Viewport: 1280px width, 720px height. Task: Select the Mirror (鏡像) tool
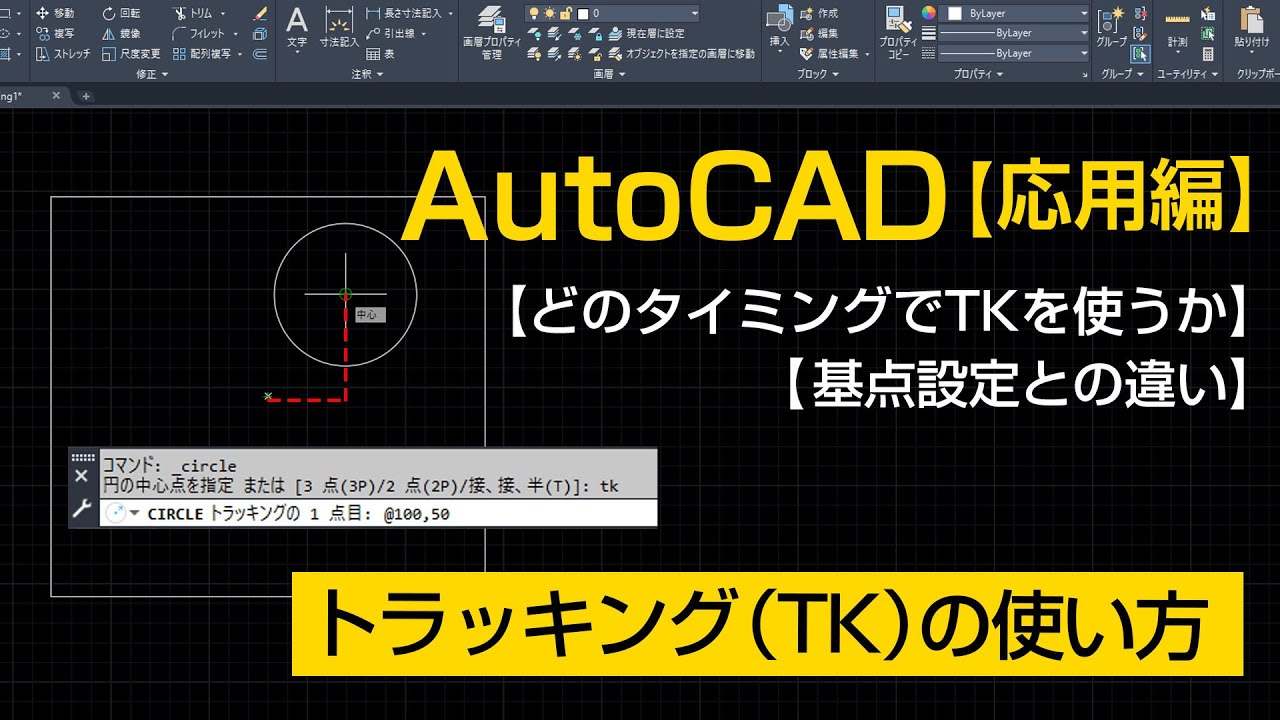121,33
